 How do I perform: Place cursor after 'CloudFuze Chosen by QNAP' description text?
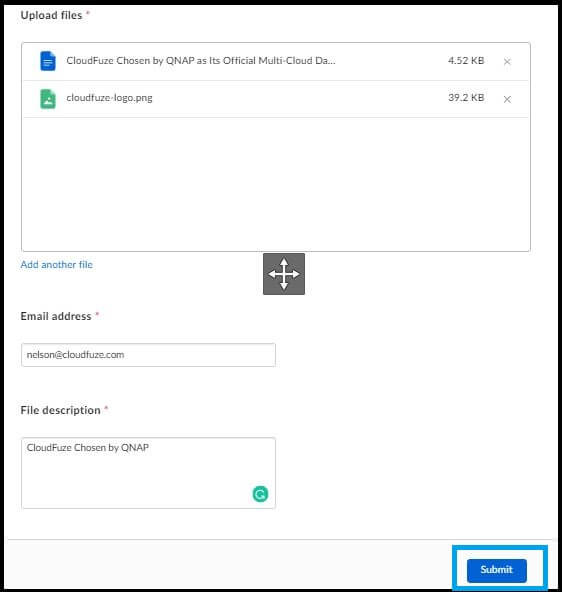tap(149, 448)
